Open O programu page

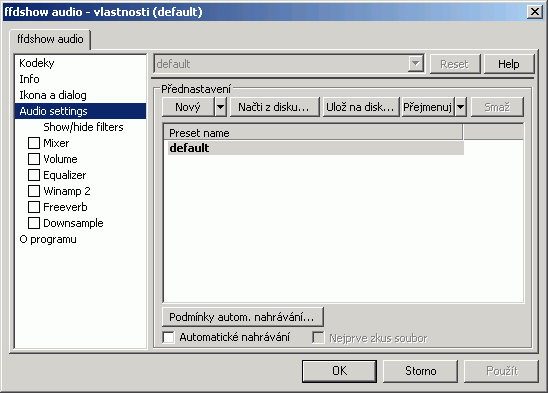pyautogui.click(x=48, y=240)
